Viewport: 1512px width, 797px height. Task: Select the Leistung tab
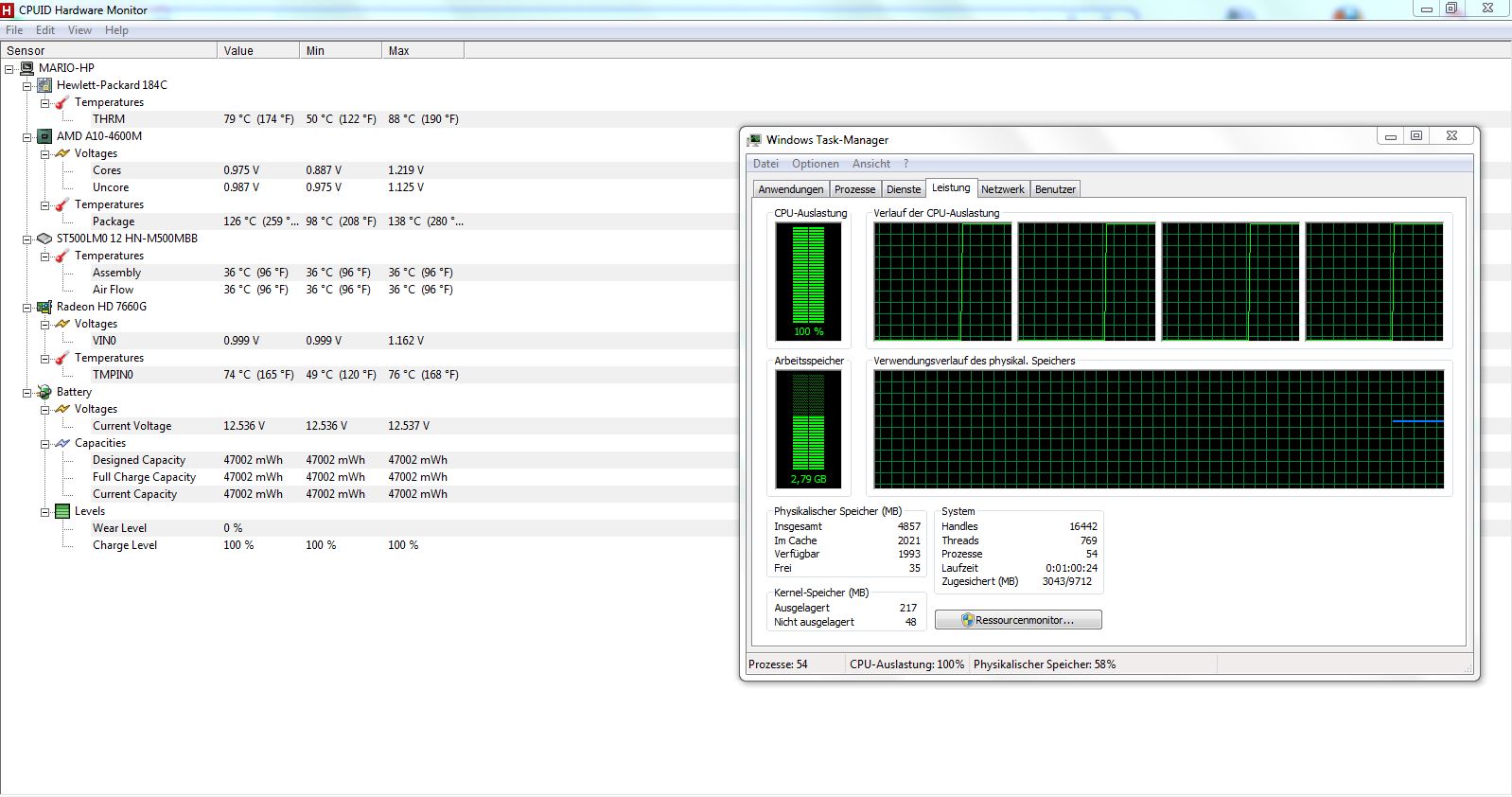point(951,187)
